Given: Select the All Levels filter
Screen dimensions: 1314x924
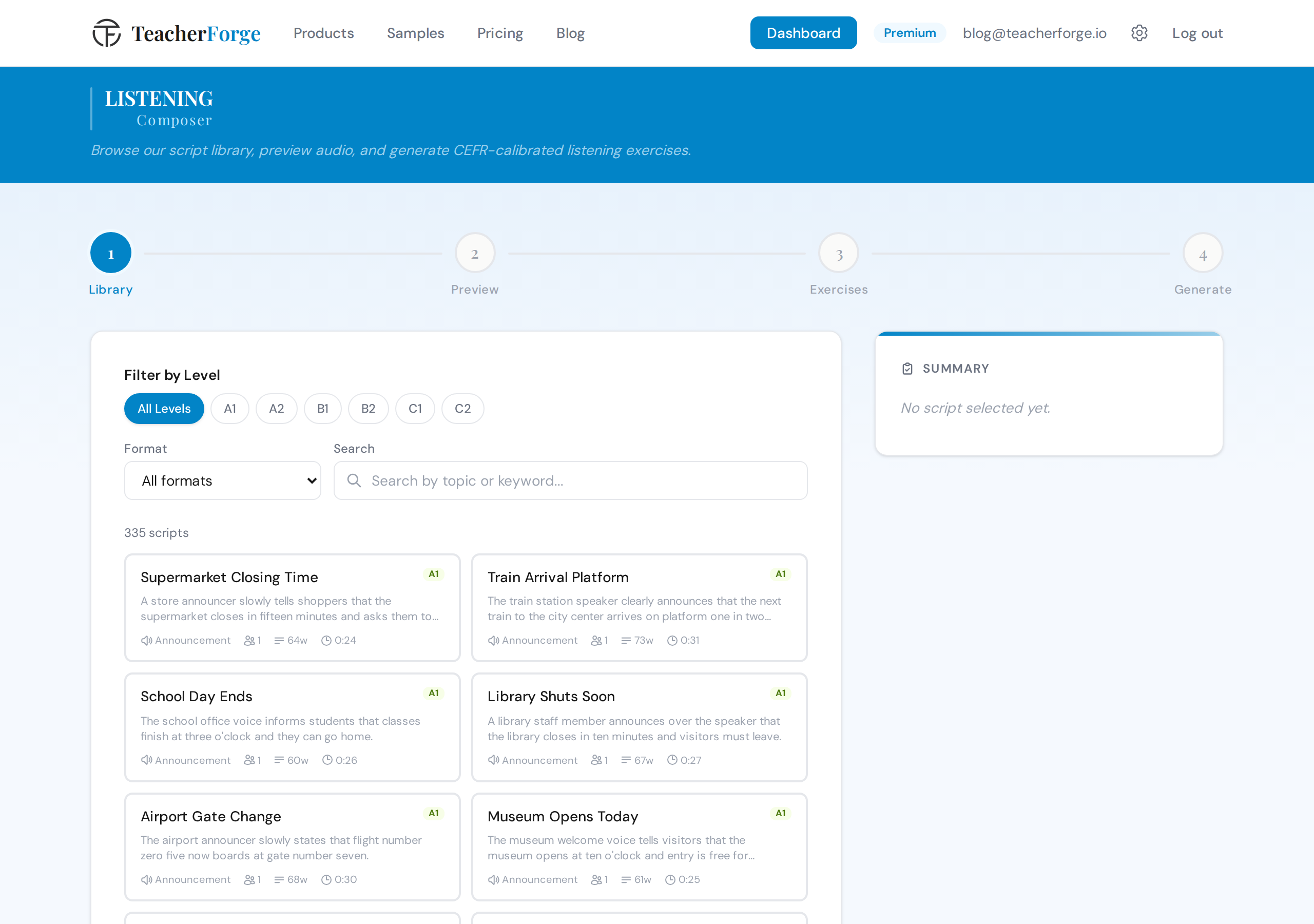Looking at the screenshot, I should click(164, 408).
